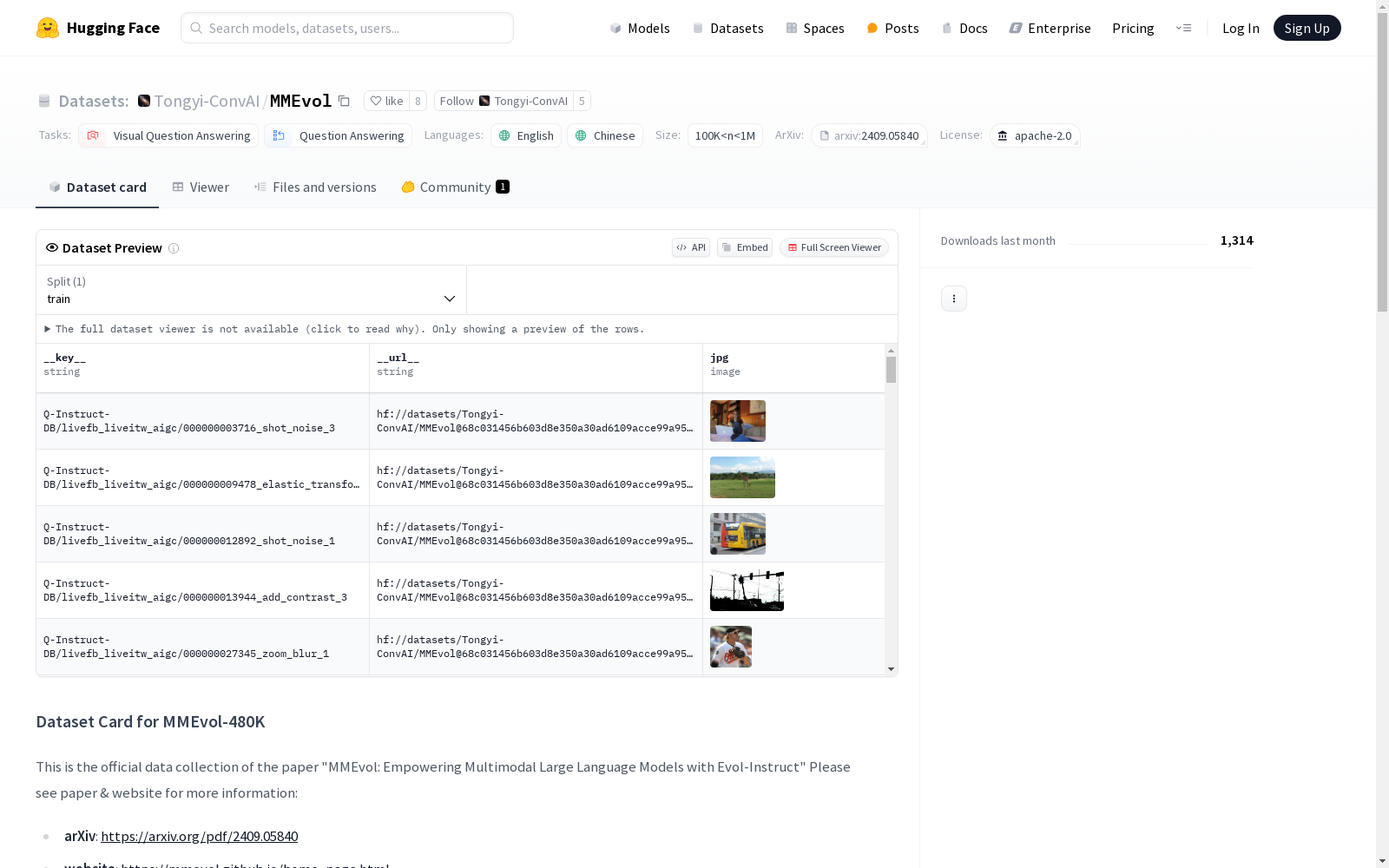Open the yellow bus image thumbnail
Viewport: 1389px width, 868px height.
coord(738,534)
